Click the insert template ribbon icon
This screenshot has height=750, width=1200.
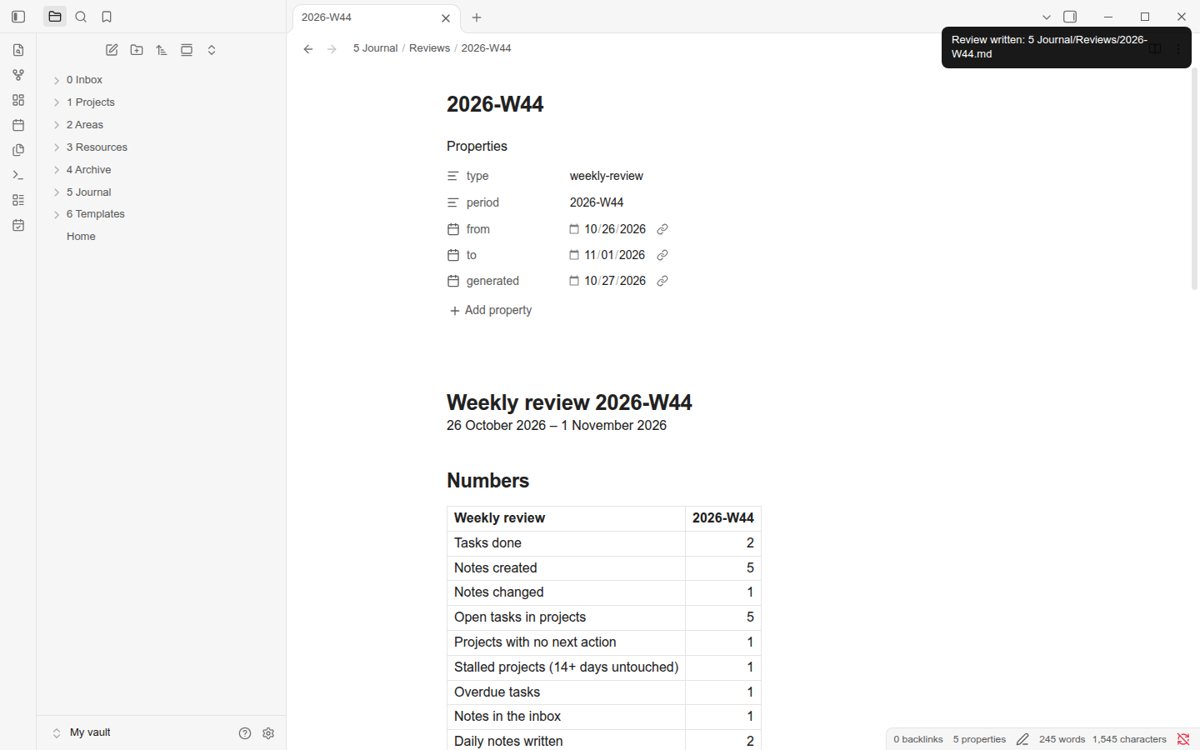point(18,150)
